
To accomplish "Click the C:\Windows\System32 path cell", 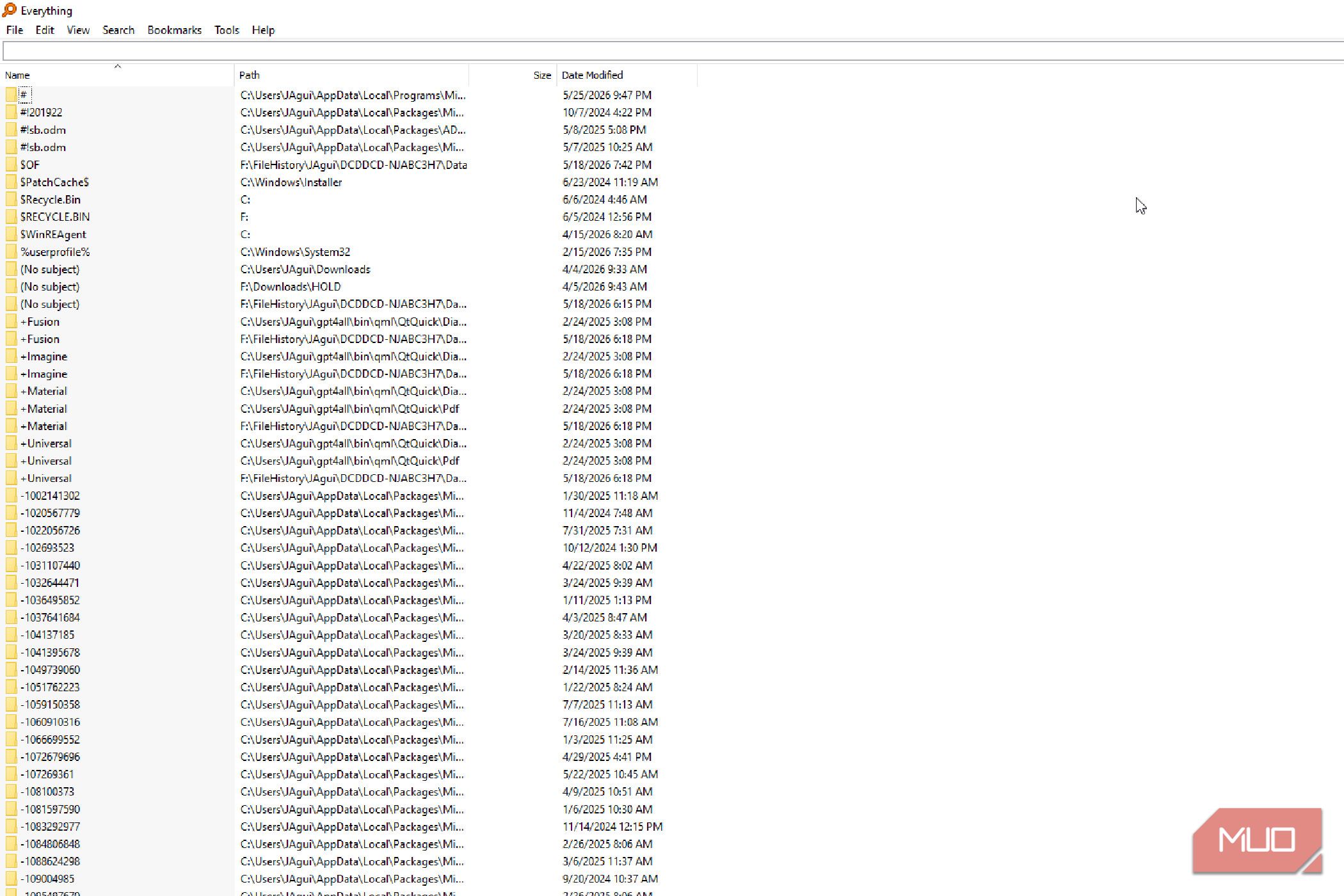I will pyautogui.click(x=295, y=252).
